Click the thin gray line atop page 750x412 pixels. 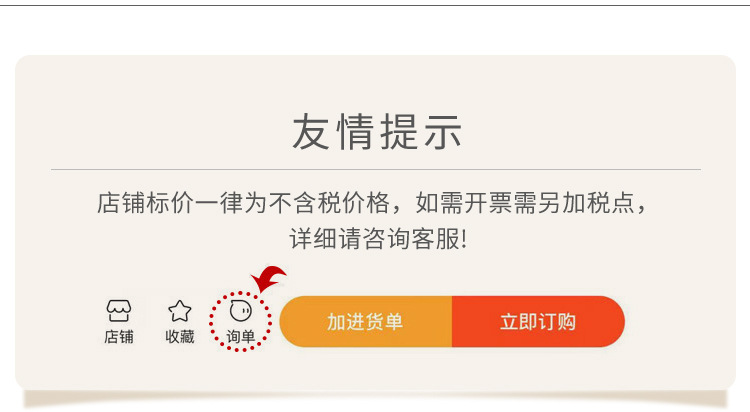[x=375, y=5]
